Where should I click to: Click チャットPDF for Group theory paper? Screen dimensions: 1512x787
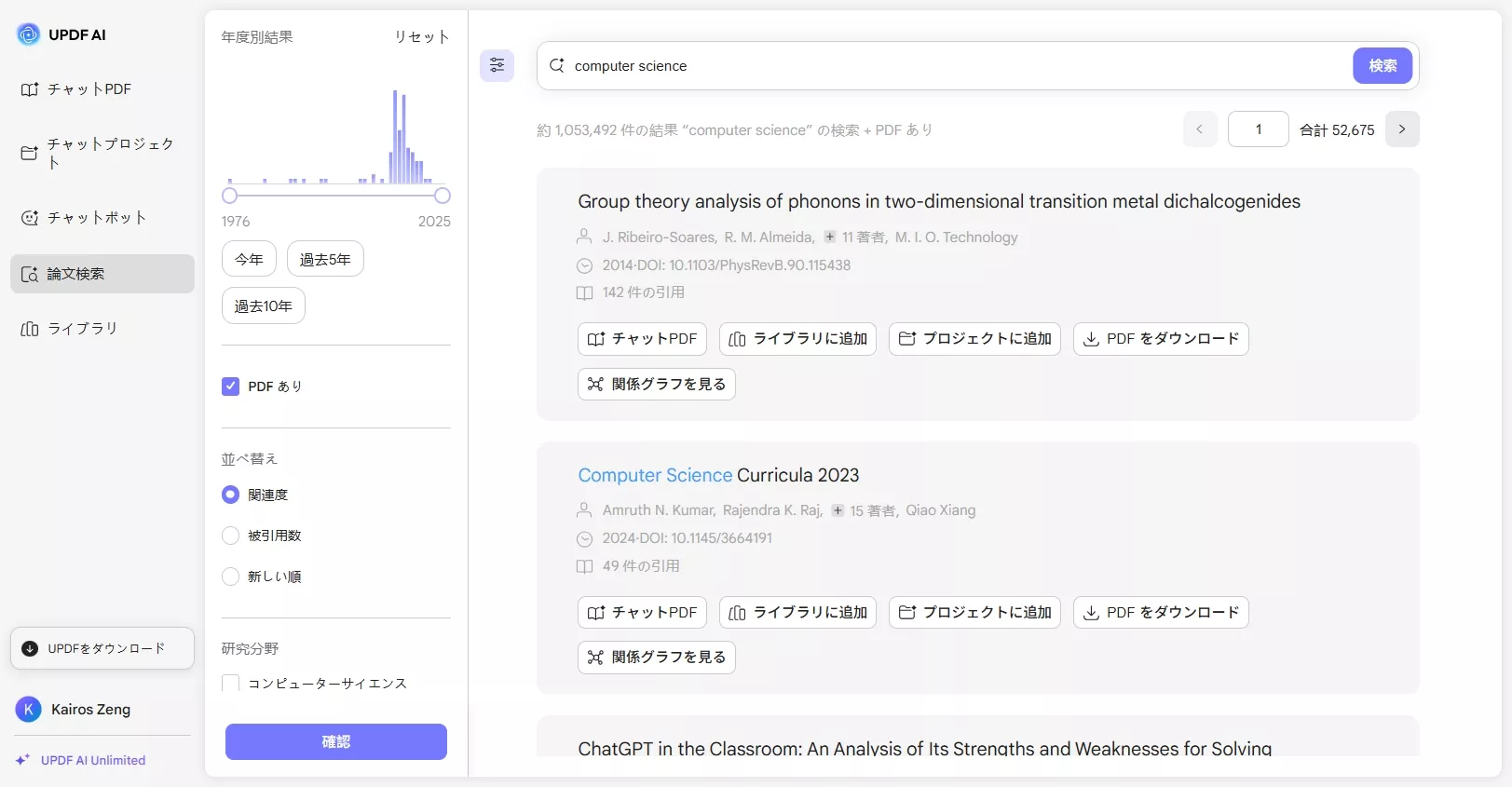(642, 339)
